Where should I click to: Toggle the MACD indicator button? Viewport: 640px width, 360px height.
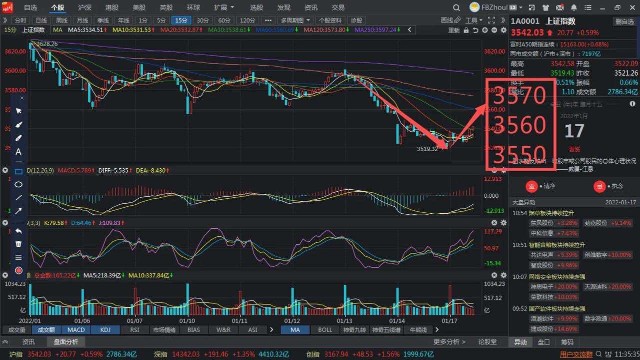(x=76, y=329)
